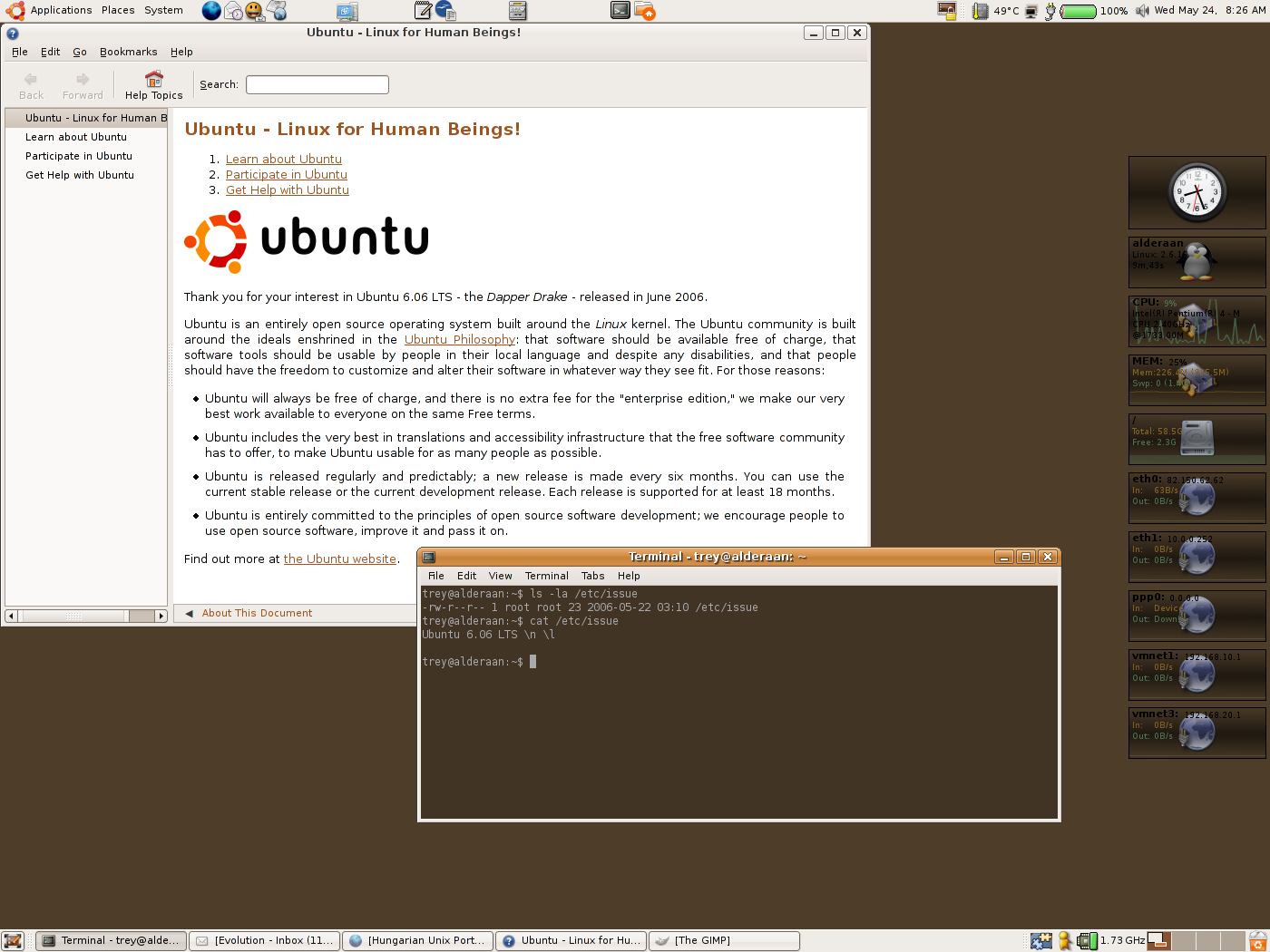Click the MEM memory usage desklet
The image size is (1270, 952).
[1197, 379]
